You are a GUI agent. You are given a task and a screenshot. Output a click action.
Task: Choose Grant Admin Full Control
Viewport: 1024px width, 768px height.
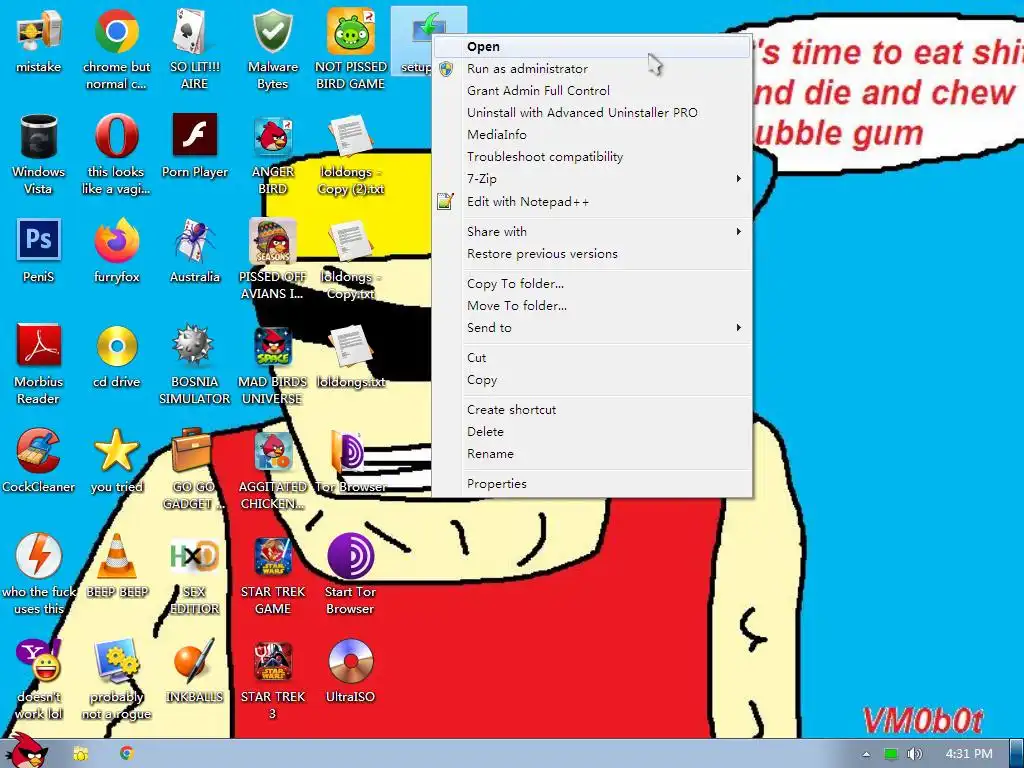(x=592, y=91)
